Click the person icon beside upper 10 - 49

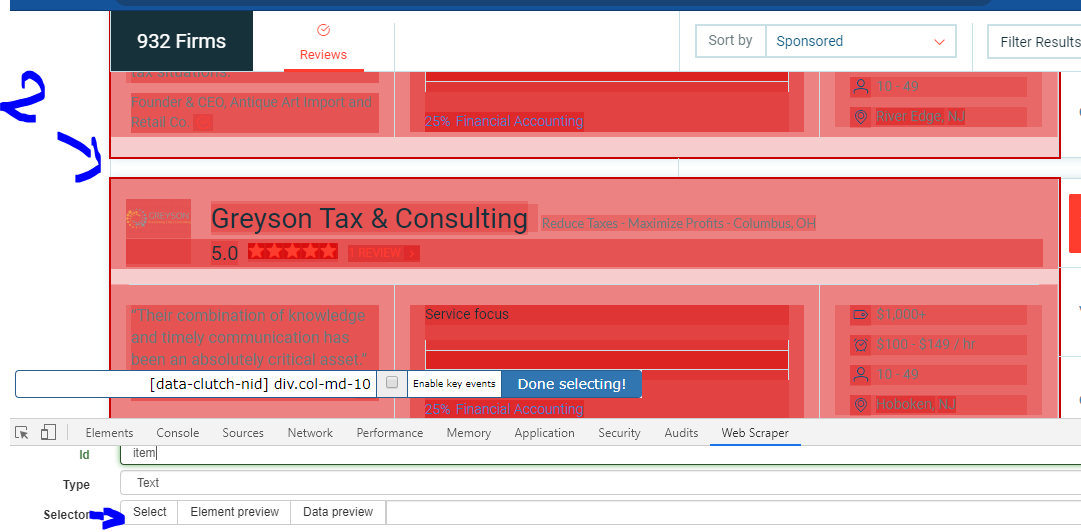[860, 87]
